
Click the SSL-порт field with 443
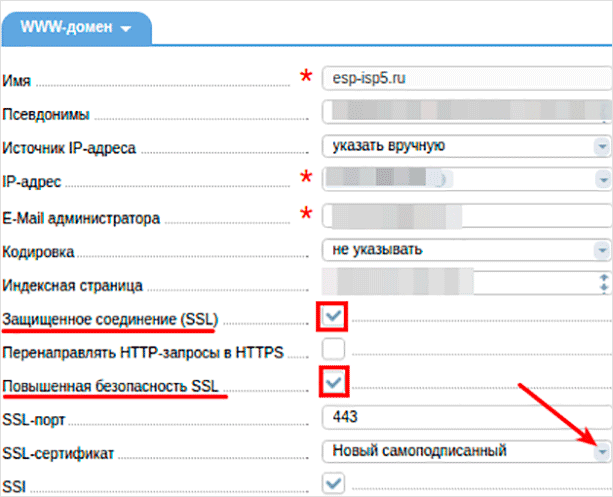coord(465,417)
